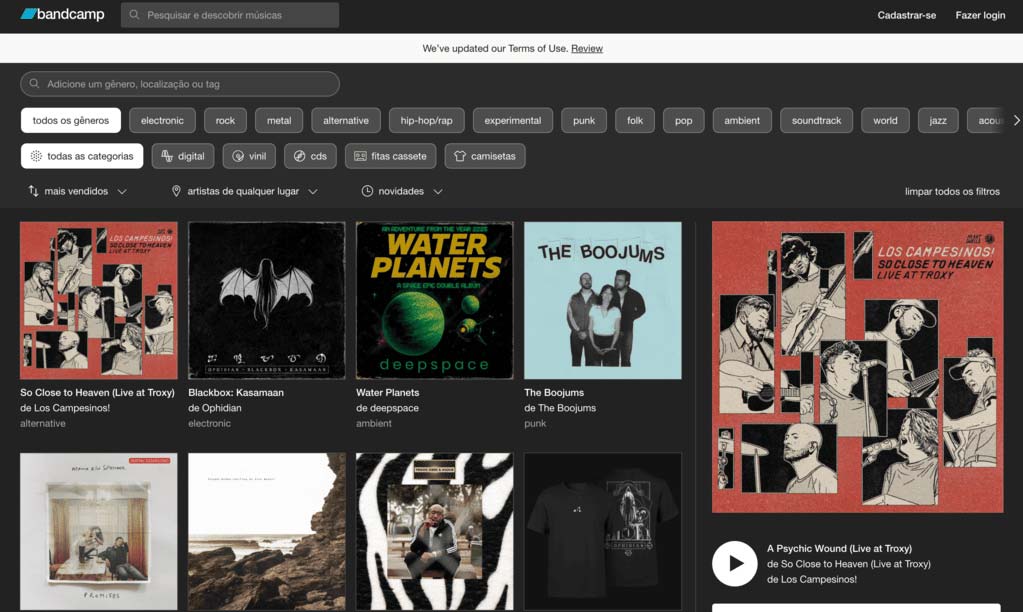This screenshot has width=1023, height=612.
Task: Filter by jazz genre
Action: point(938,120)
